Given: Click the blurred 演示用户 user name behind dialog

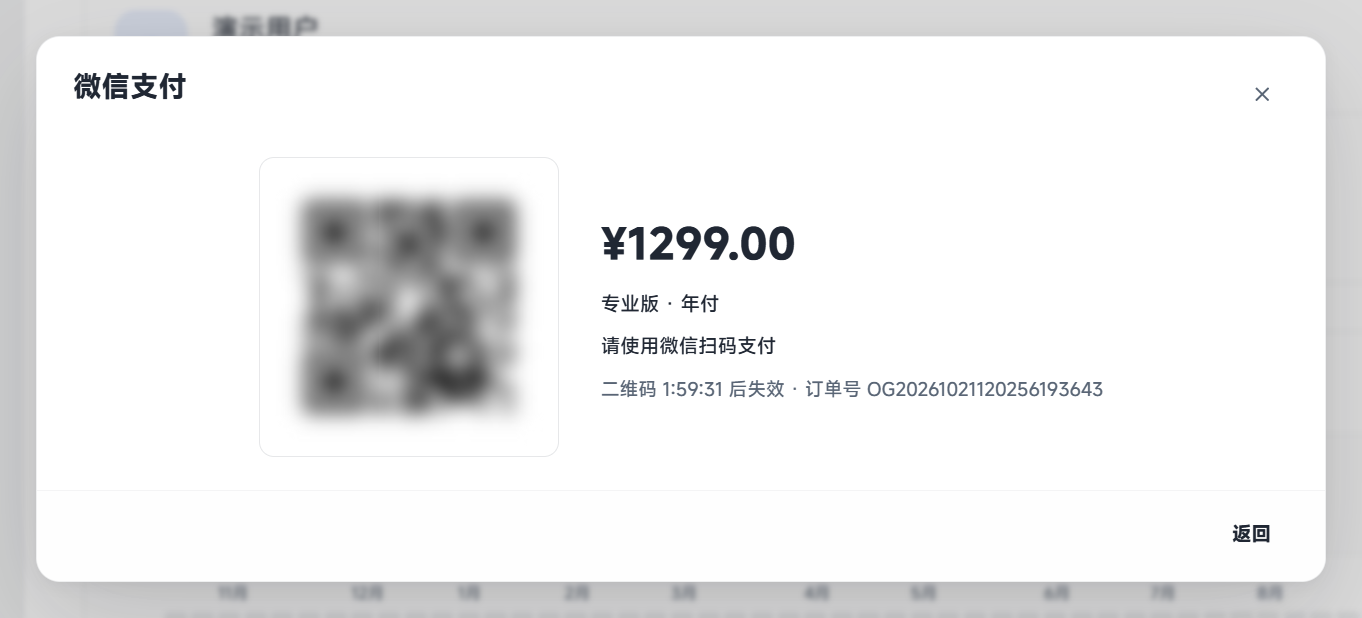Looking at the screenshot, I should 266,27.
